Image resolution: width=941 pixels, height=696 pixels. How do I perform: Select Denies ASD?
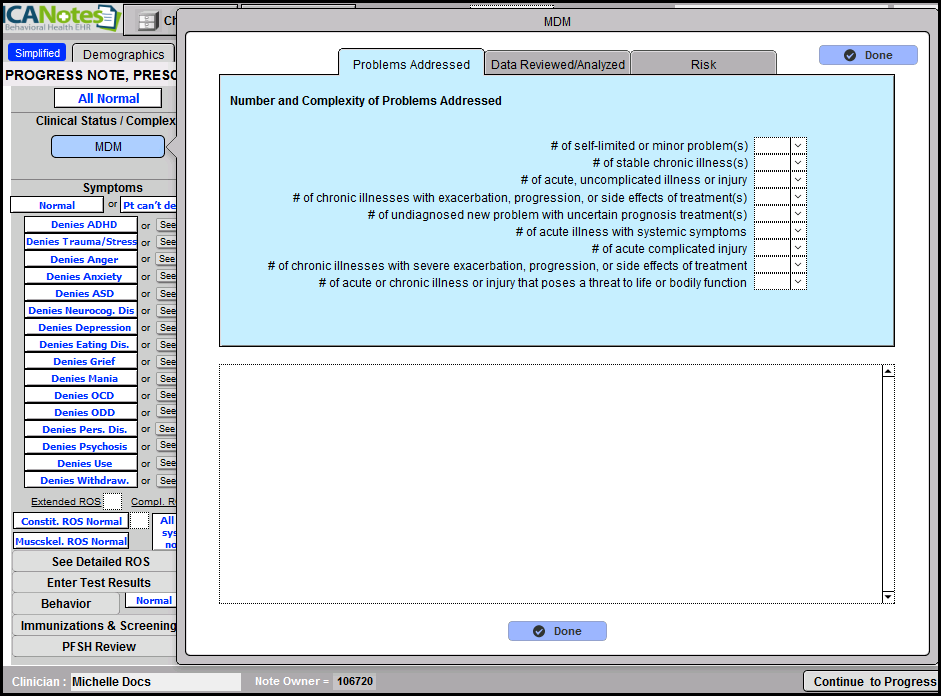(x=81, y=293)
